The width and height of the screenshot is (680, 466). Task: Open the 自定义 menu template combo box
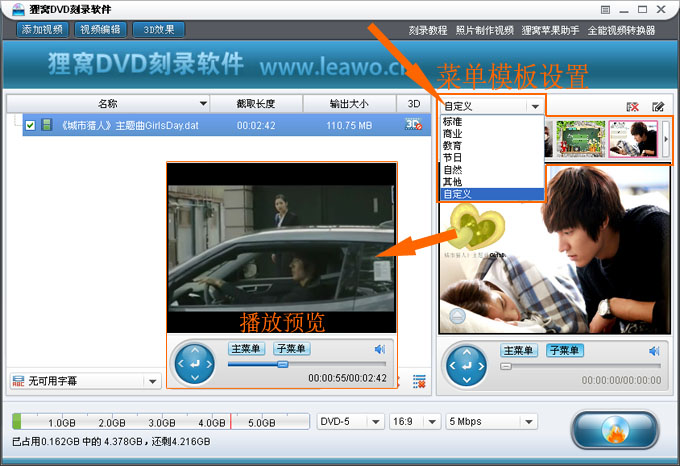[491, 106]
